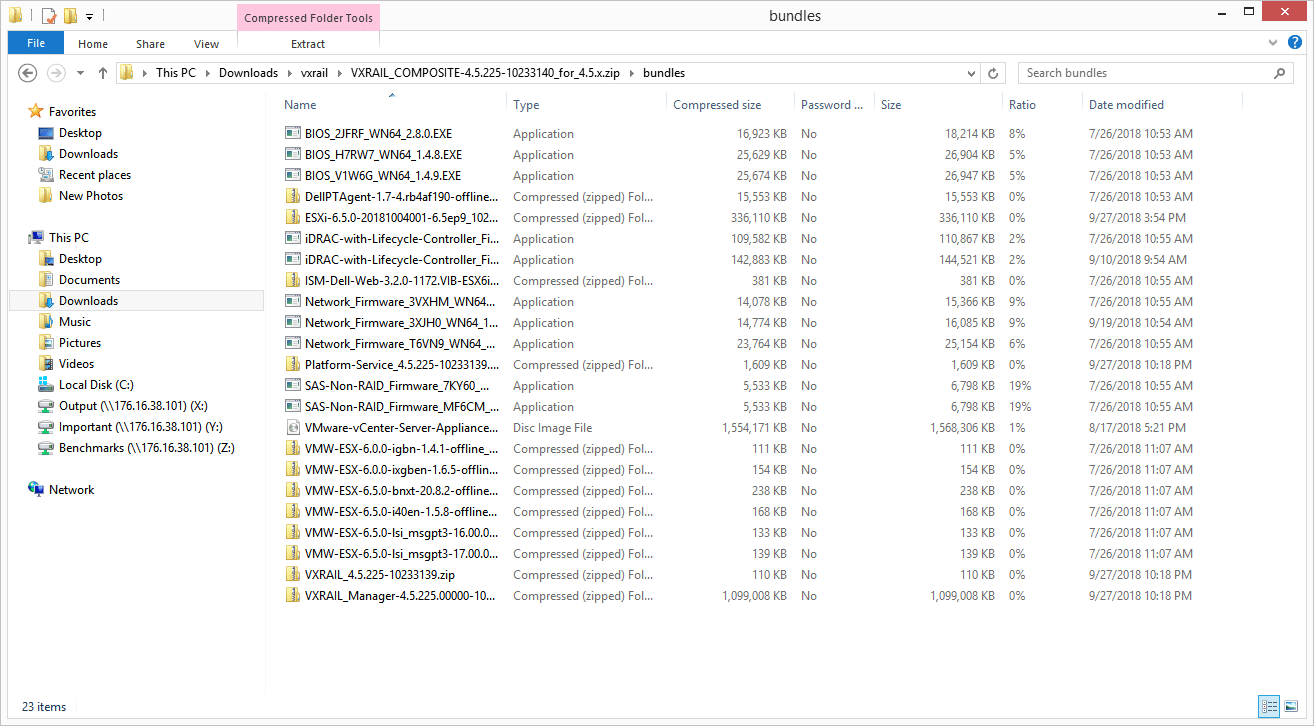Screen dimensions: 1314x726
Task: Select New Photos under Favorites
Action: [x=91, y=196]
